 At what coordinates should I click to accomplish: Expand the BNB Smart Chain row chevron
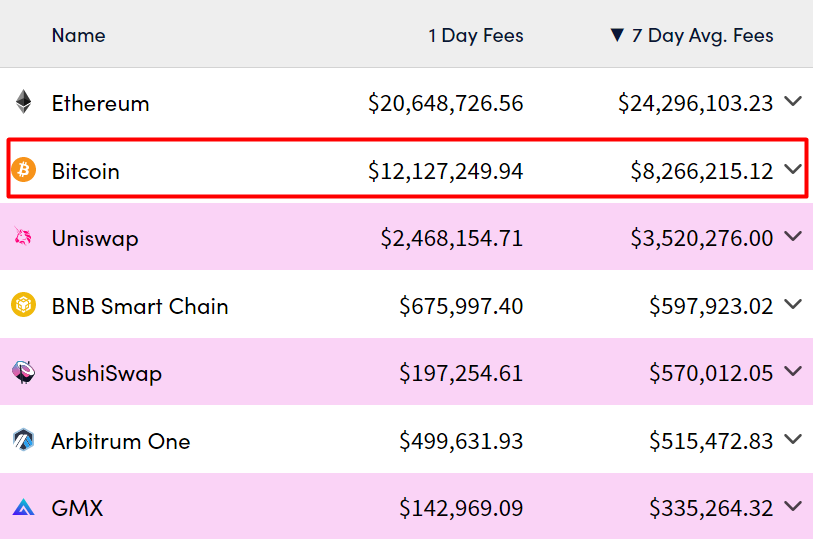tap(793, 305)
